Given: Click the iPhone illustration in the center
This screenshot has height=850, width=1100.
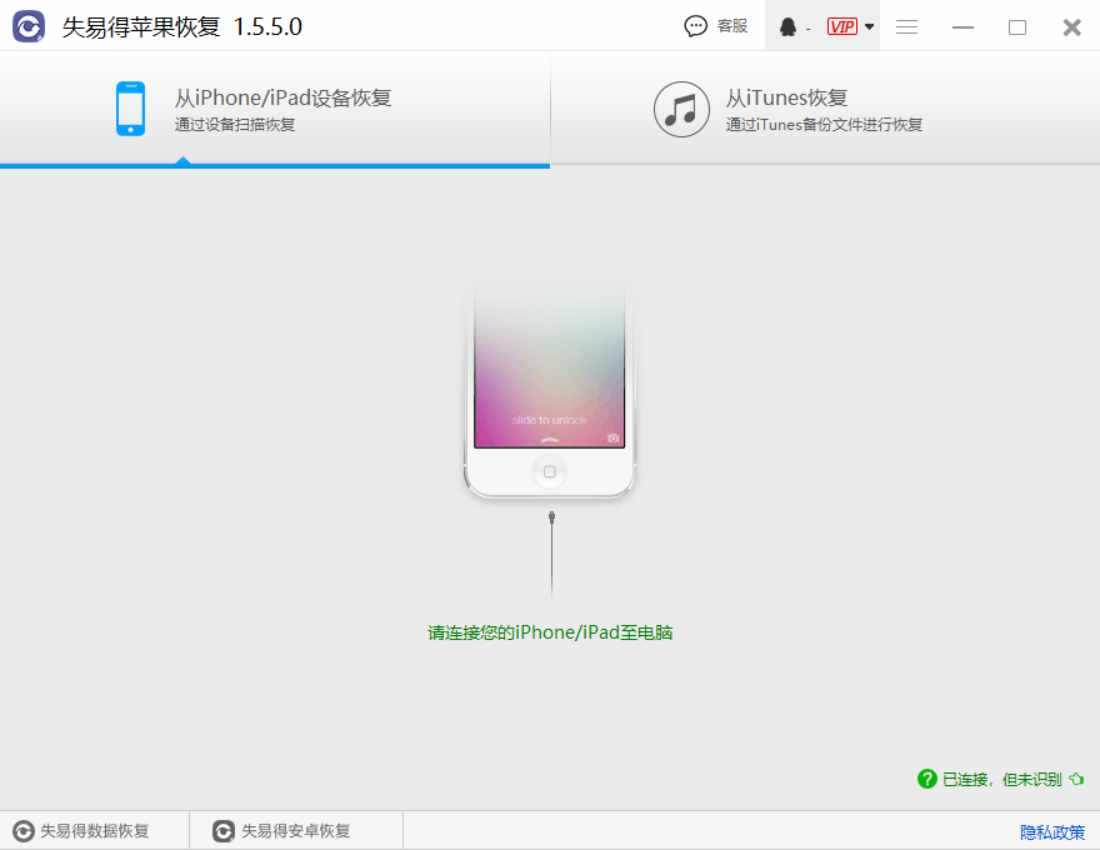Looking at the screenshot, I should 549,393.
